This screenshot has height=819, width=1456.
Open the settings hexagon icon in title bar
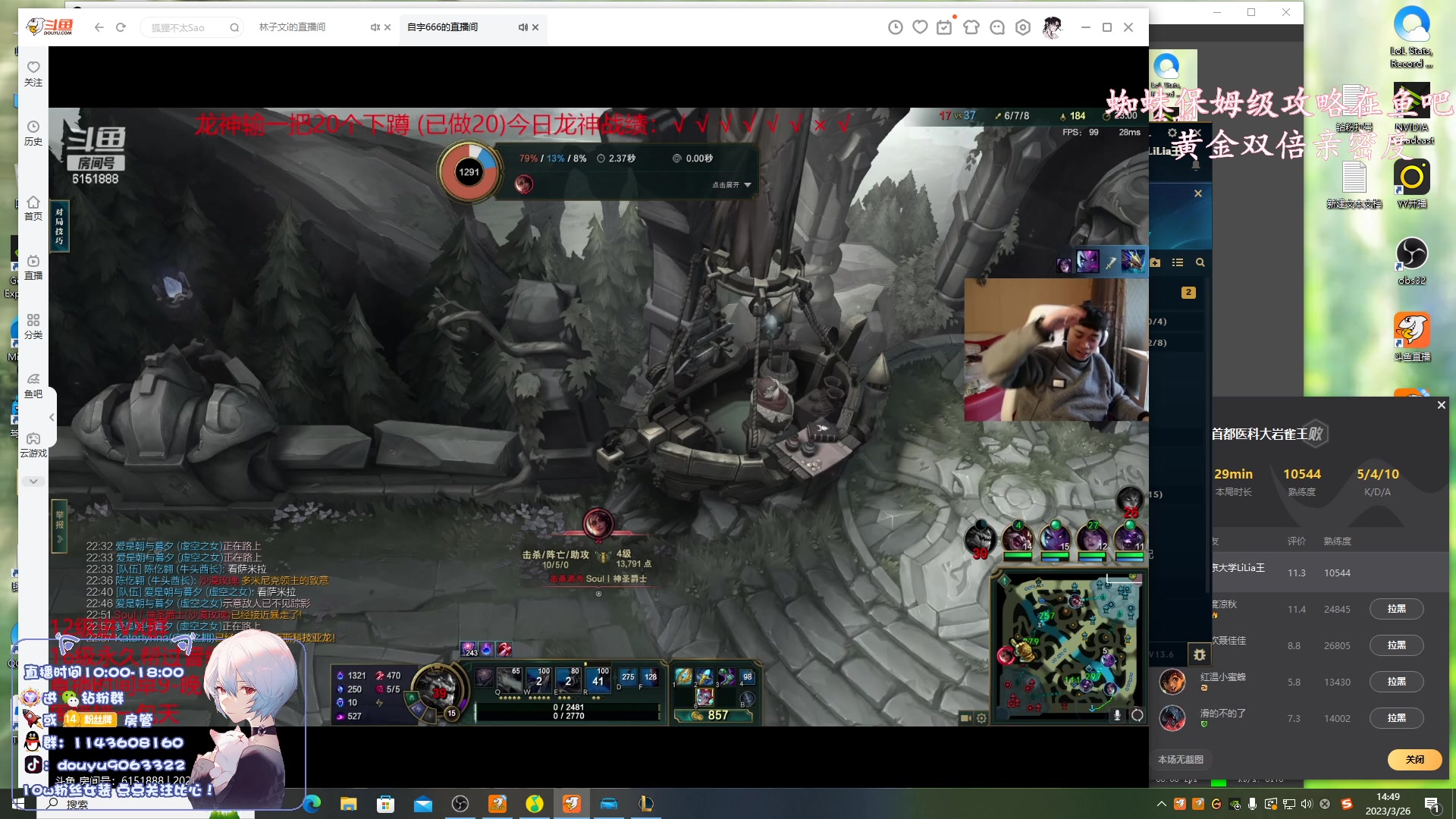(x=1023, y=27)
